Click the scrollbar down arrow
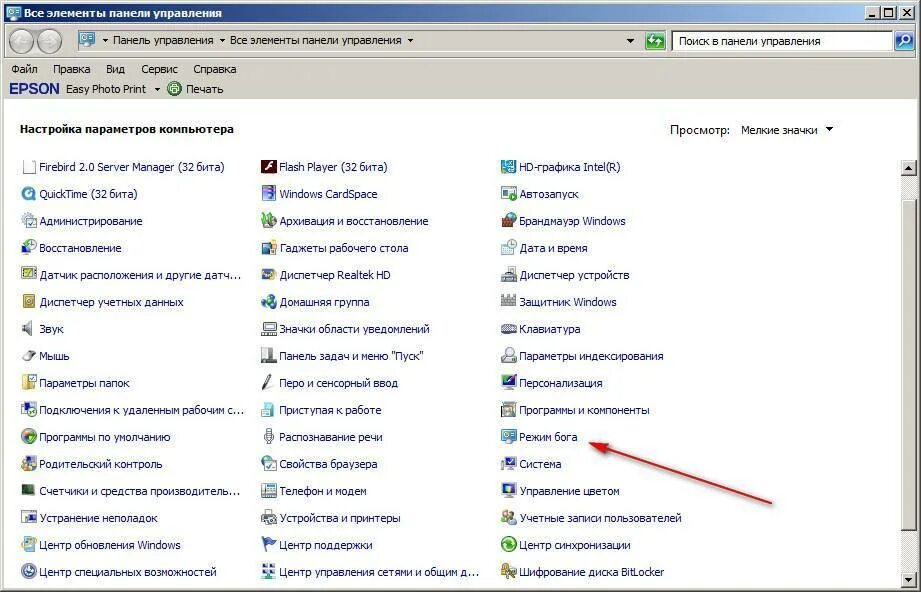Screen dimensions: 921x592 tap(908, 579)
